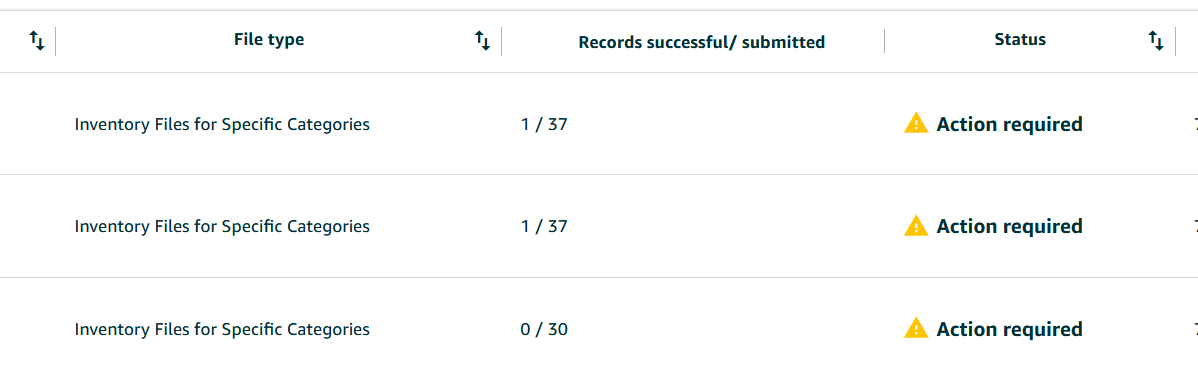1198x377 pixels.
Task: Click the sort arrows beside Status header
Action: [1156, 41]
